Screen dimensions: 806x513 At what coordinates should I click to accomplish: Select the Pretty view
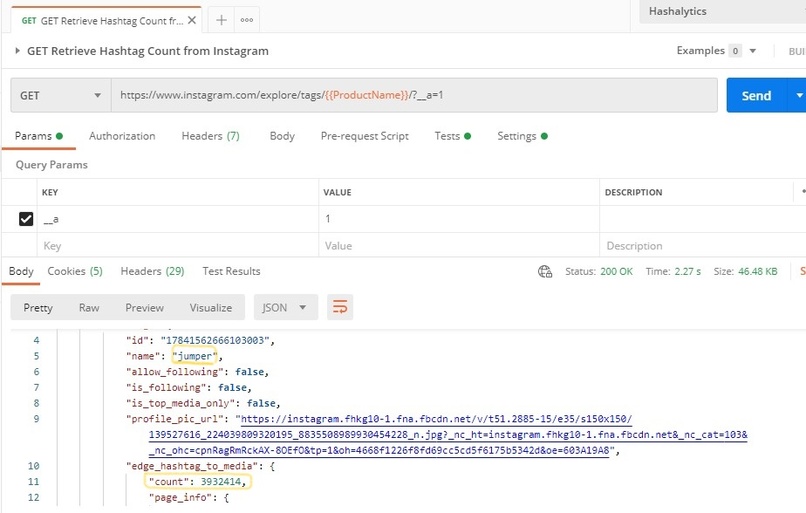point(38,307)
